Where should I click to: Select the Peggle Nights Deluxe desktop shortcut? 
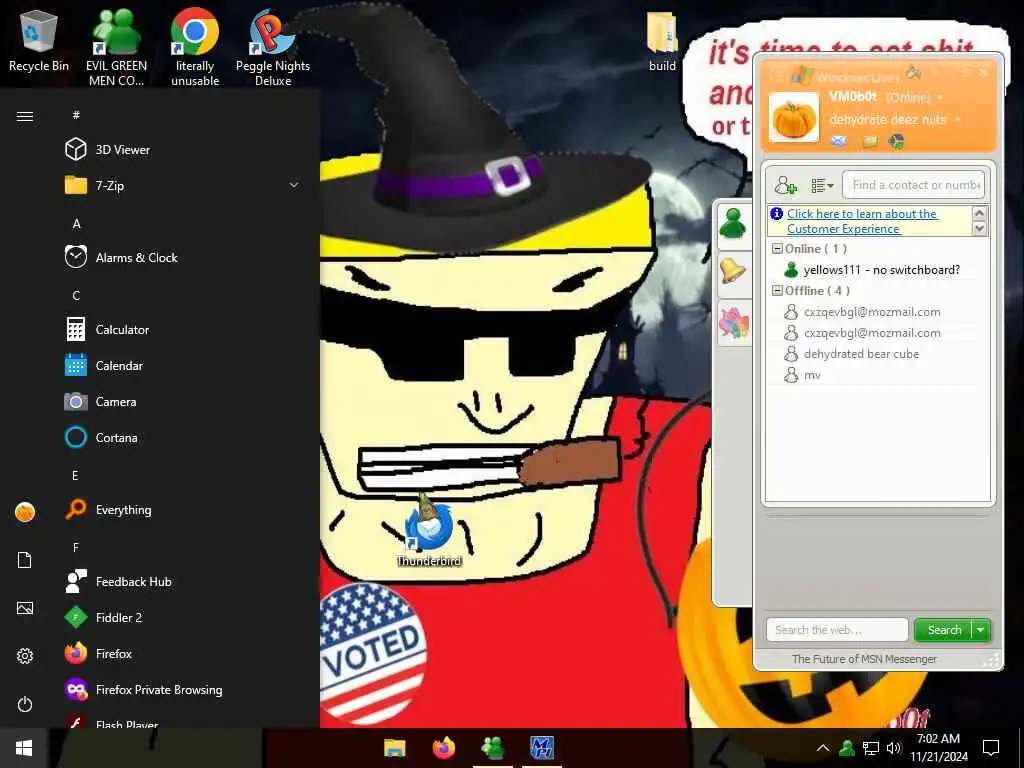click(273, 47)
